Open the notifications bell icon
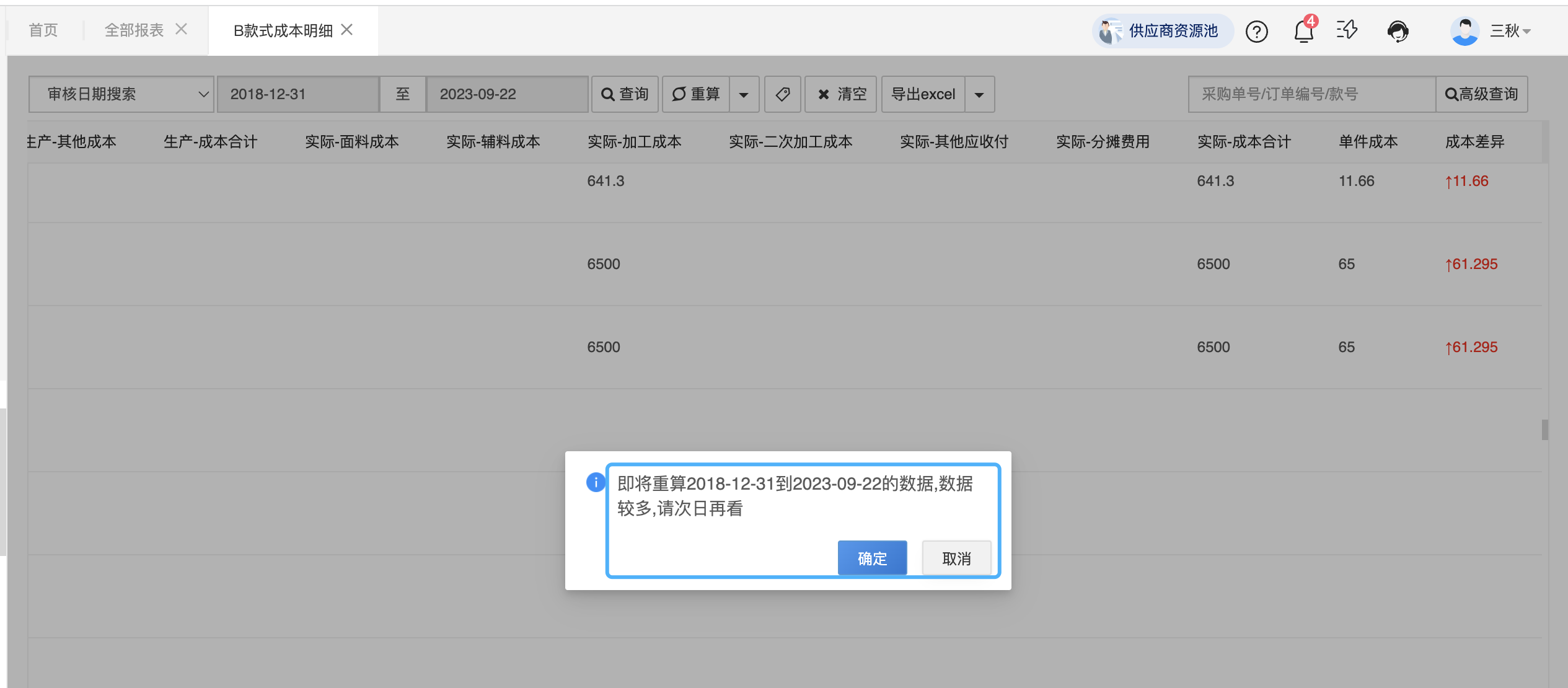 [1303, 31]
